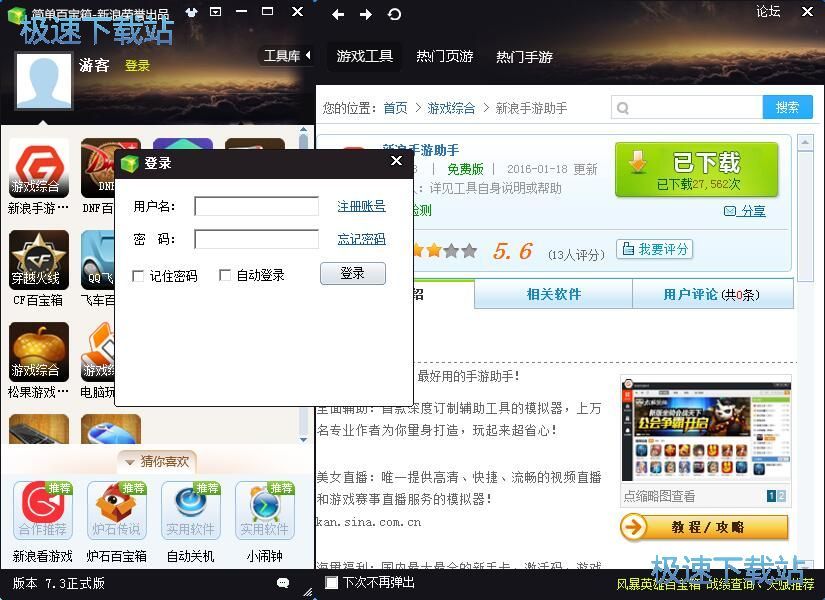
Task: Click the green 已下载 button
Action: coord(697,169)
